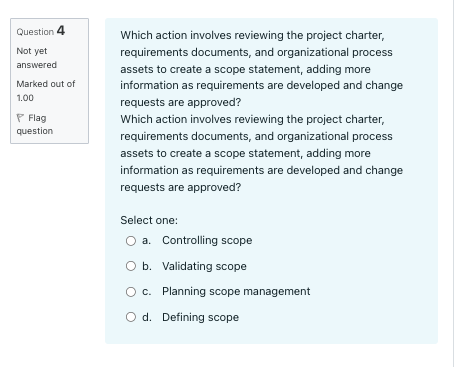Pick the option d radio button
This screenshot has height=367, width=454.
[x=131, y=317]
